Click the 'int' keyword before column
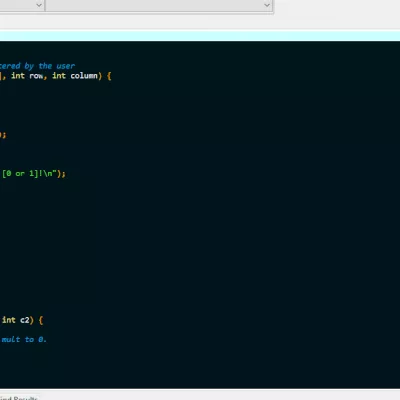The image size is (400, 400). point(59,76)
